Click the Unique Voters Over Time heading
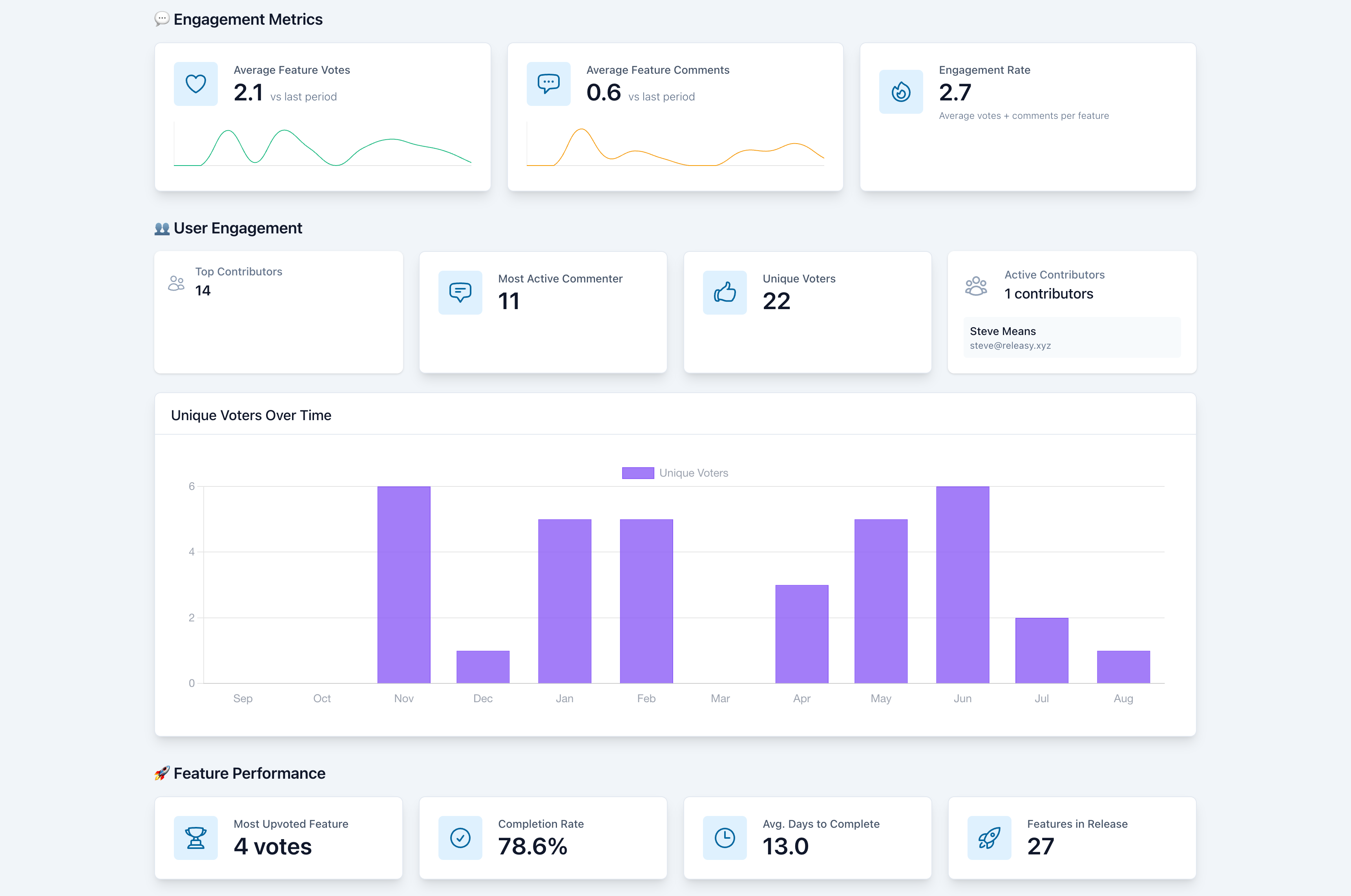Screen dimensions: 1351x896 [251, 415]
